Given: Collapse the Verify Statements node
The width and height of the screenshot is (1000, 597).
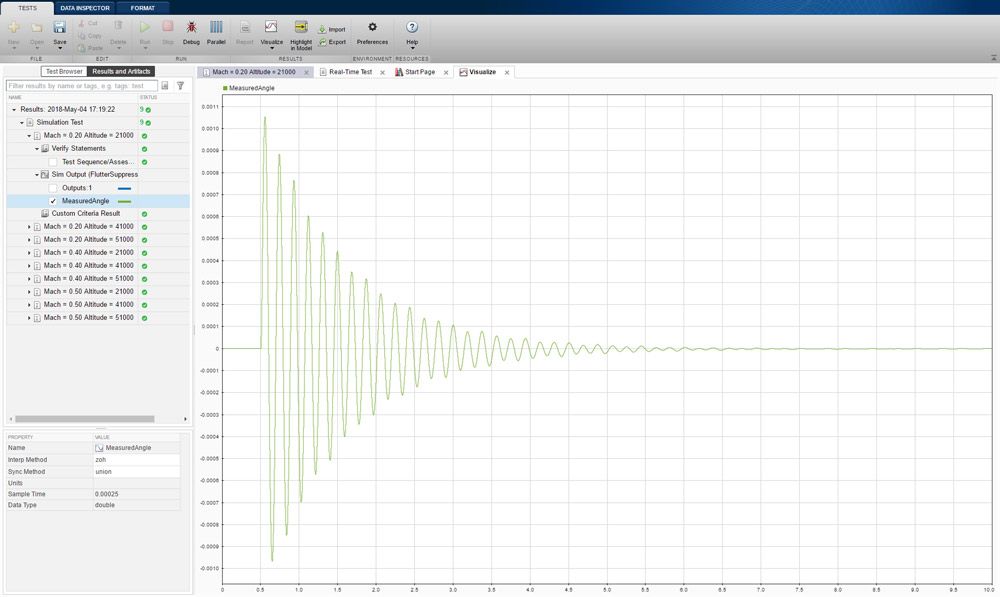Looking at the screenshot, I should coord(37,148).
